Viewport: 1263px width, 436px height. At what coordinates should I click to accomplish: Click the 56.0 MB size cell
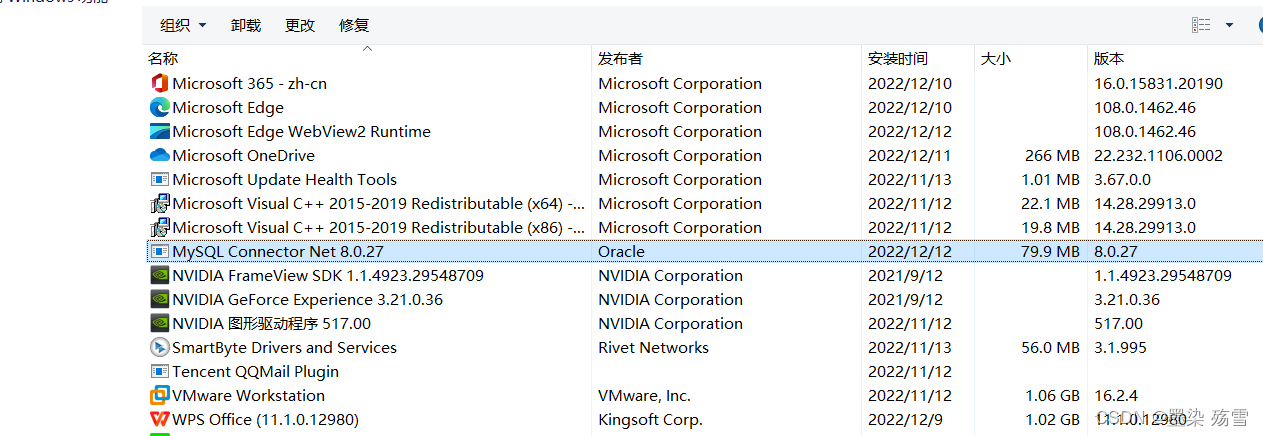(x=1050, y=347)
